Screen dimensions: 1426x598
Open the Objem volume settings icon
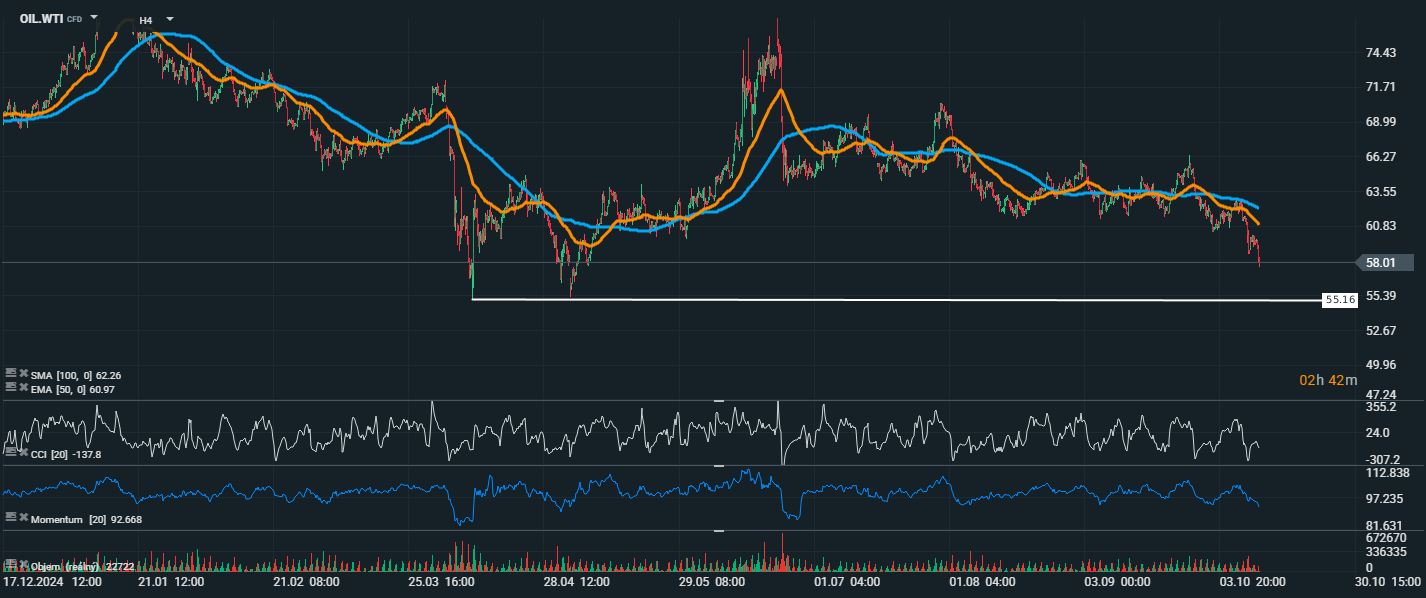click(x=11, y=565)
